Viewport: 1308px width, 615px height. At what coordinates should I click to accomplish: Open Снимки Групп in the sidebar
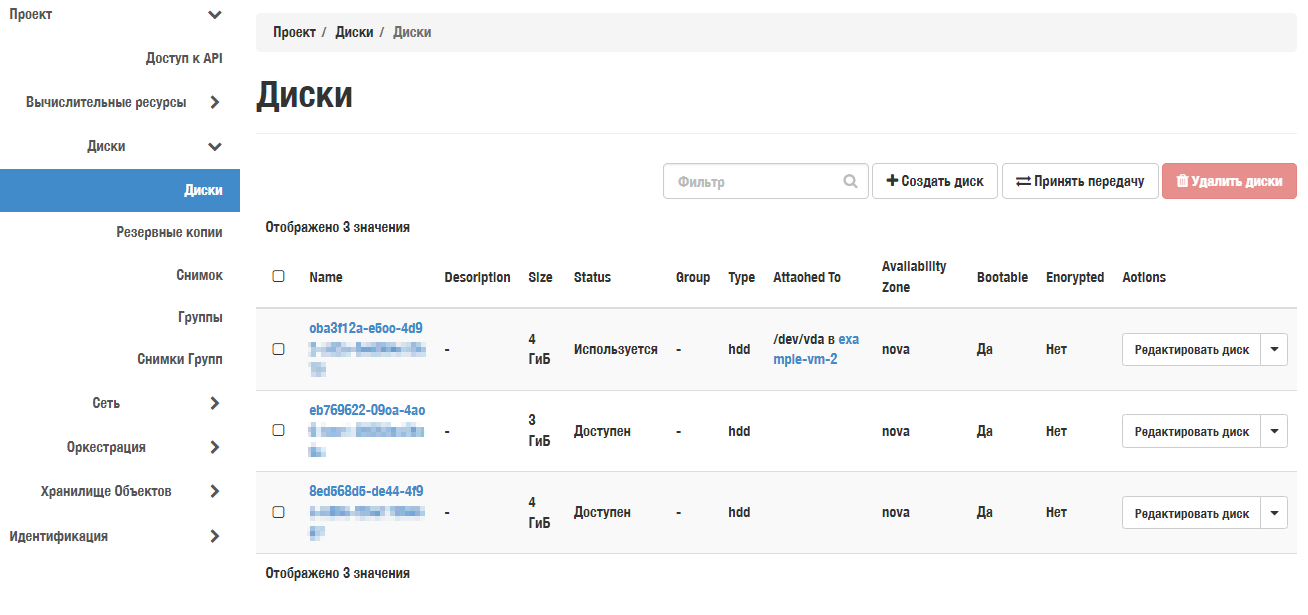[180, 359]
